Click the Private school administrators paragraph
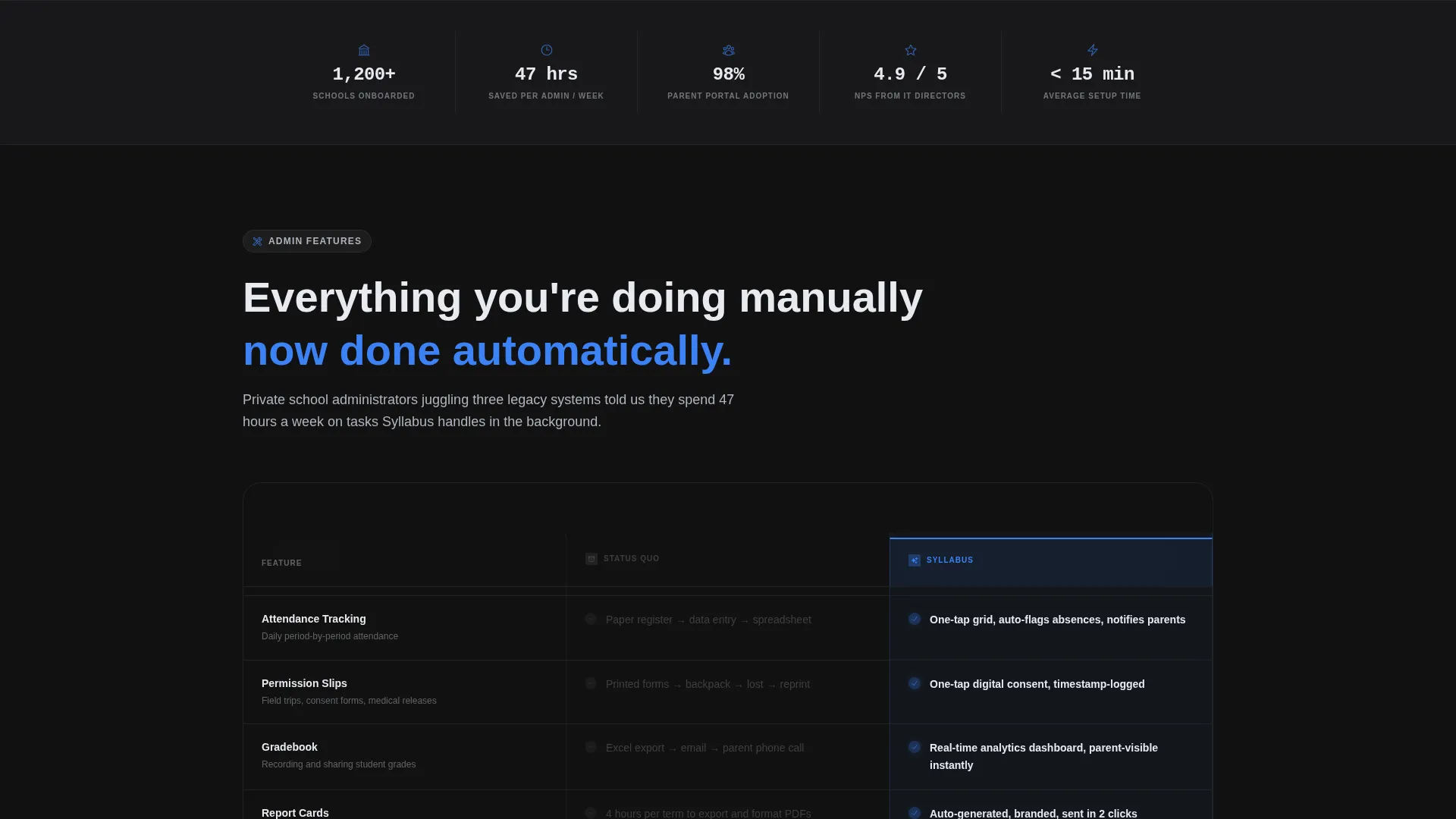Viewport: 1456px width, 819px height. [x=488, y=410]
